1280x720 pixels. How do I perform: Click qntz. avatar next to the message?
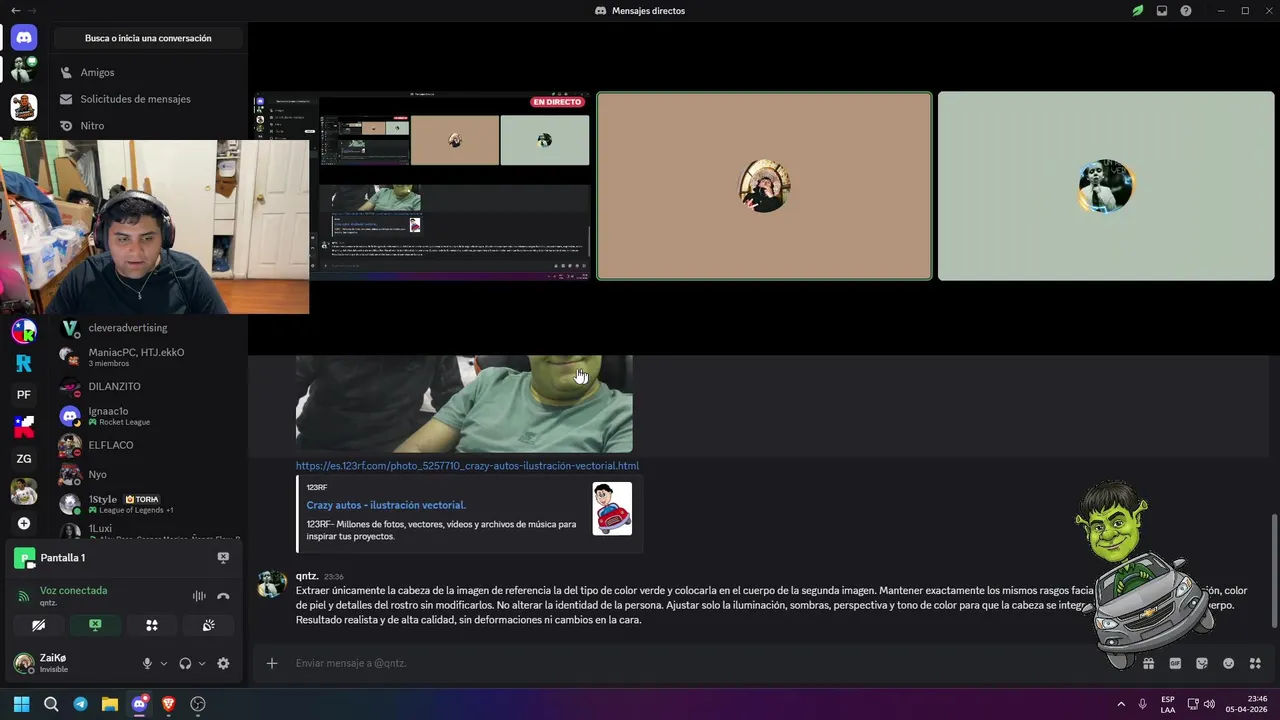tap(272, 584)
